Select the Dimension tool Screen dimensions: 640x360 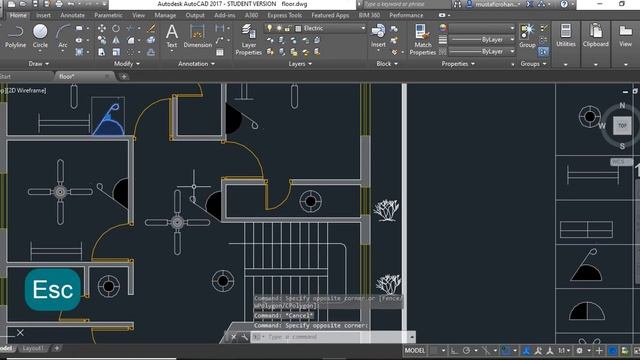coord(198,36)
